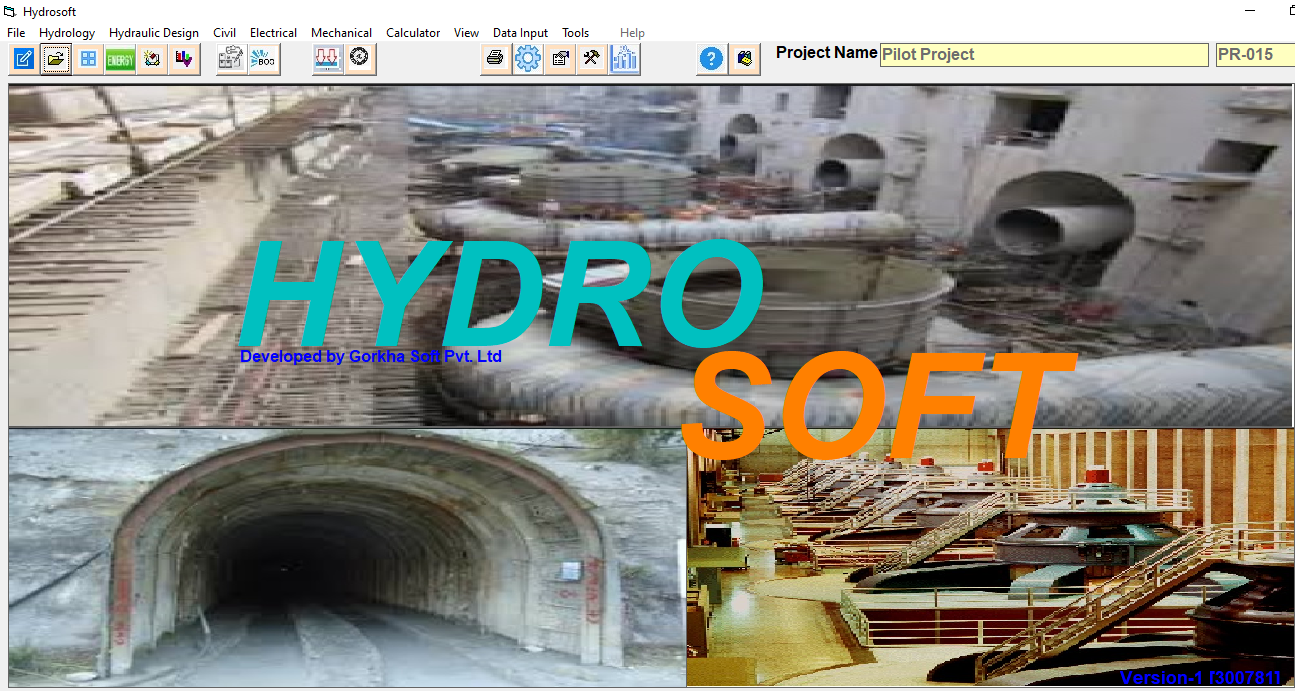Open the File menu
Image resolution: width=1295 pixels, height=691 pixels.
point(16,33)
